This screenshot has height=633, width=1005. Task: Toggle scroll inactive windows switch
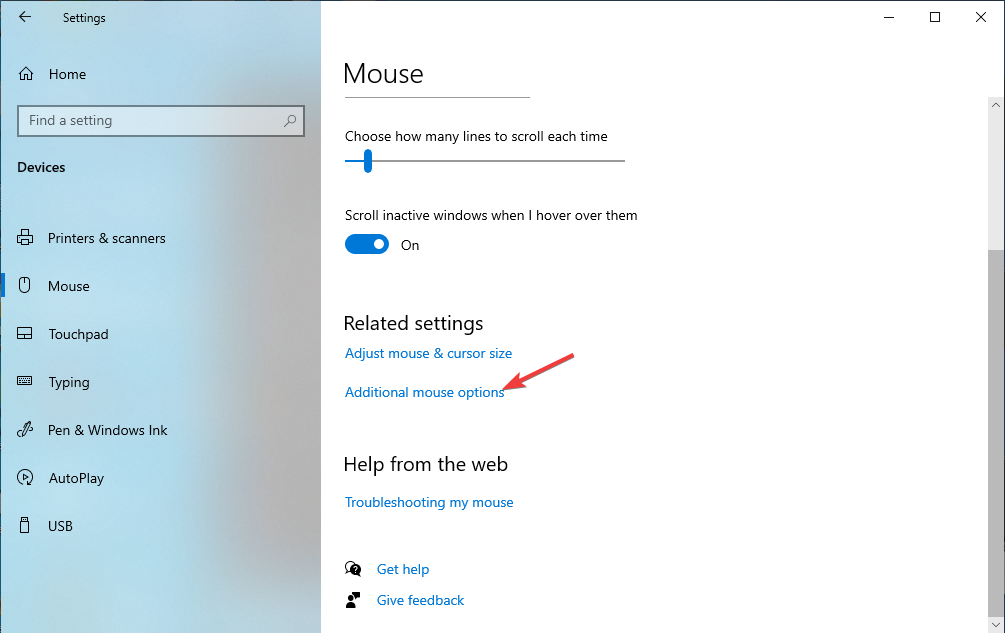pos(367,245)
